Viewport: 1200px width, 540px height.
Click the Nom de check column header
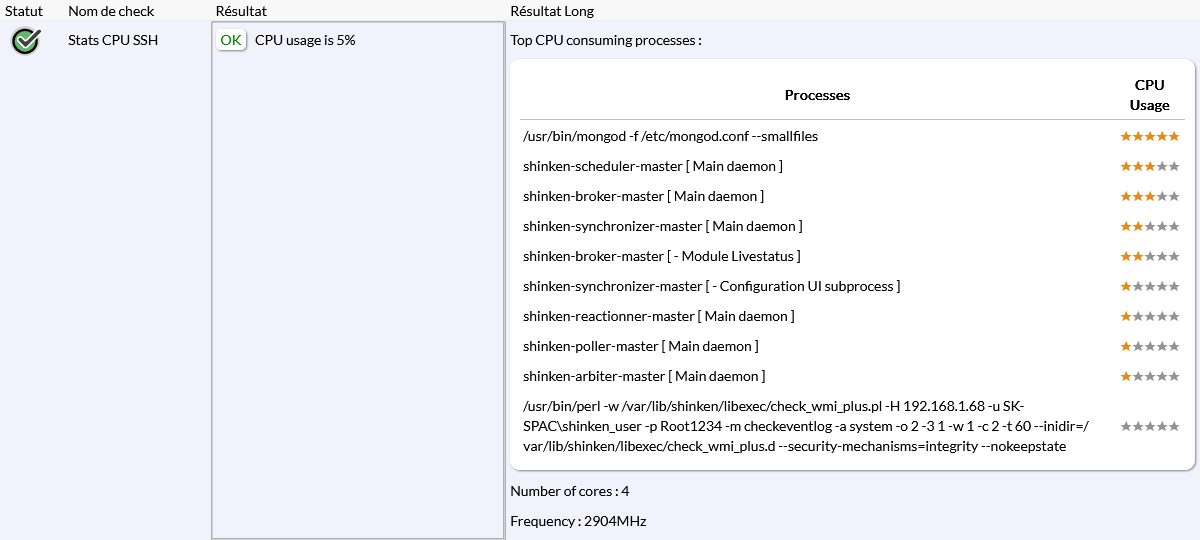pos(113,11)
